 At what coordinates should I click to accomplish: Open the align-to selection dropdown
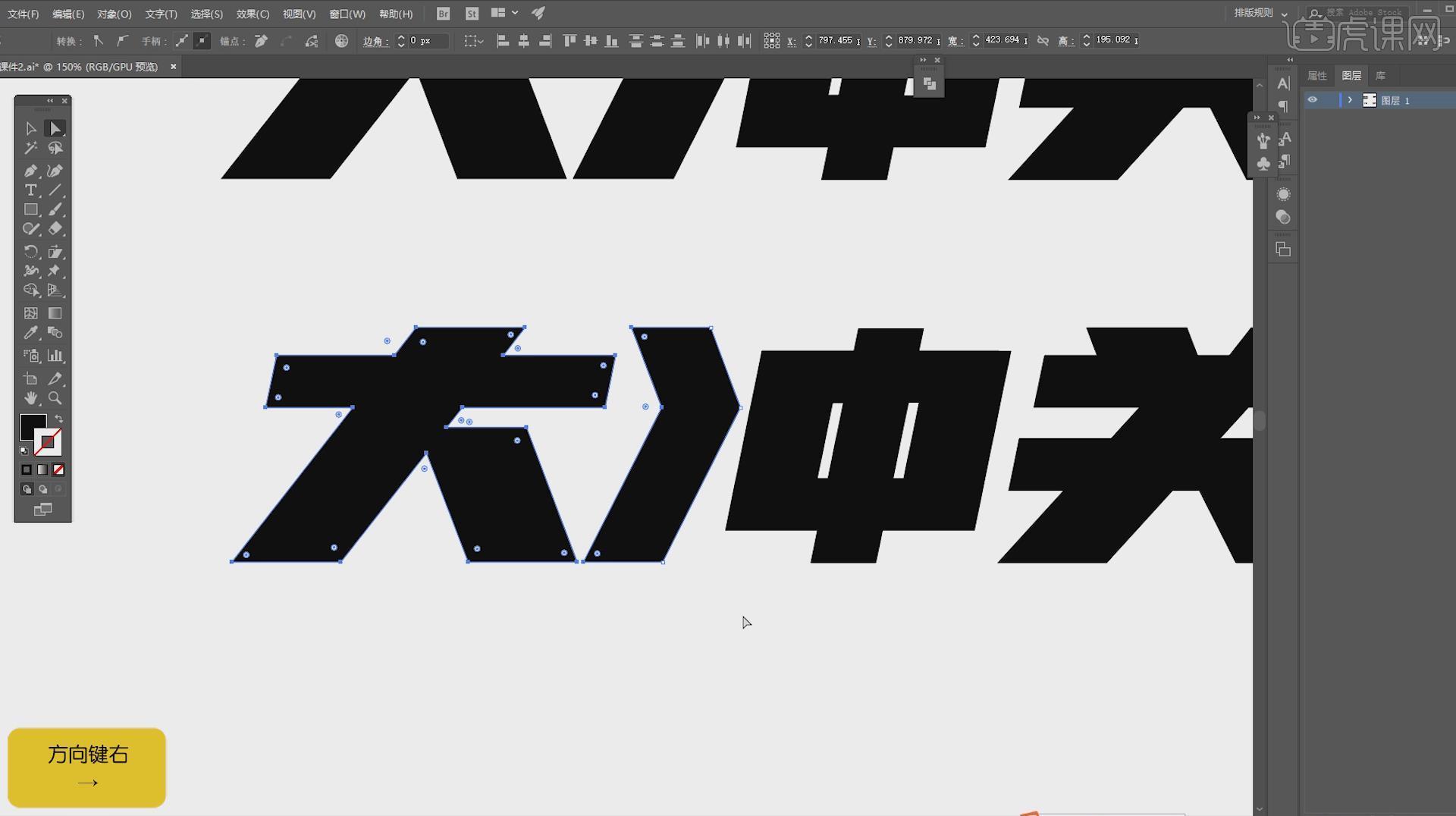coord(474,41)
